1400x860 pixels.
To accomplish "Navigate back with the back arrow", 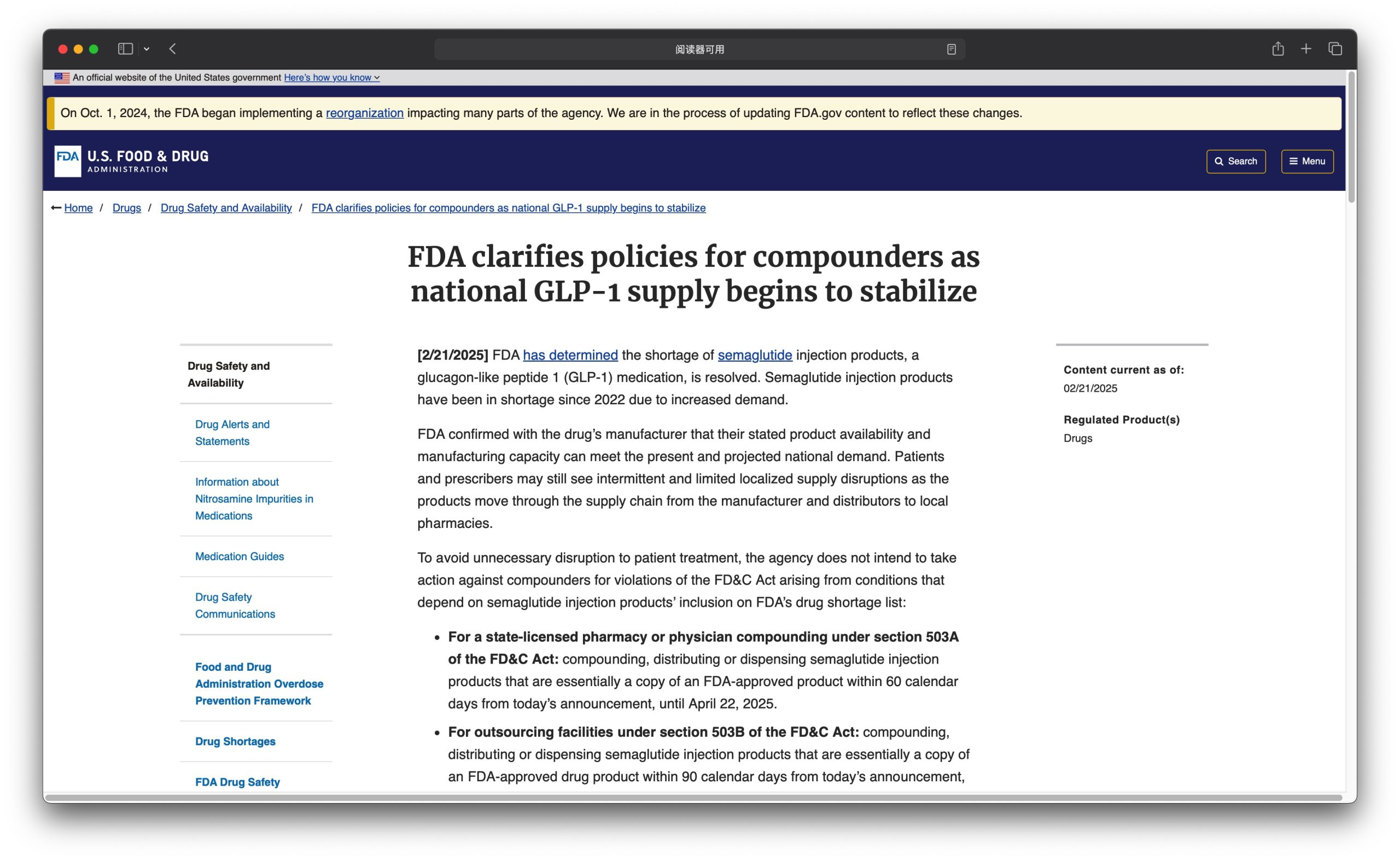I will 172,49.
